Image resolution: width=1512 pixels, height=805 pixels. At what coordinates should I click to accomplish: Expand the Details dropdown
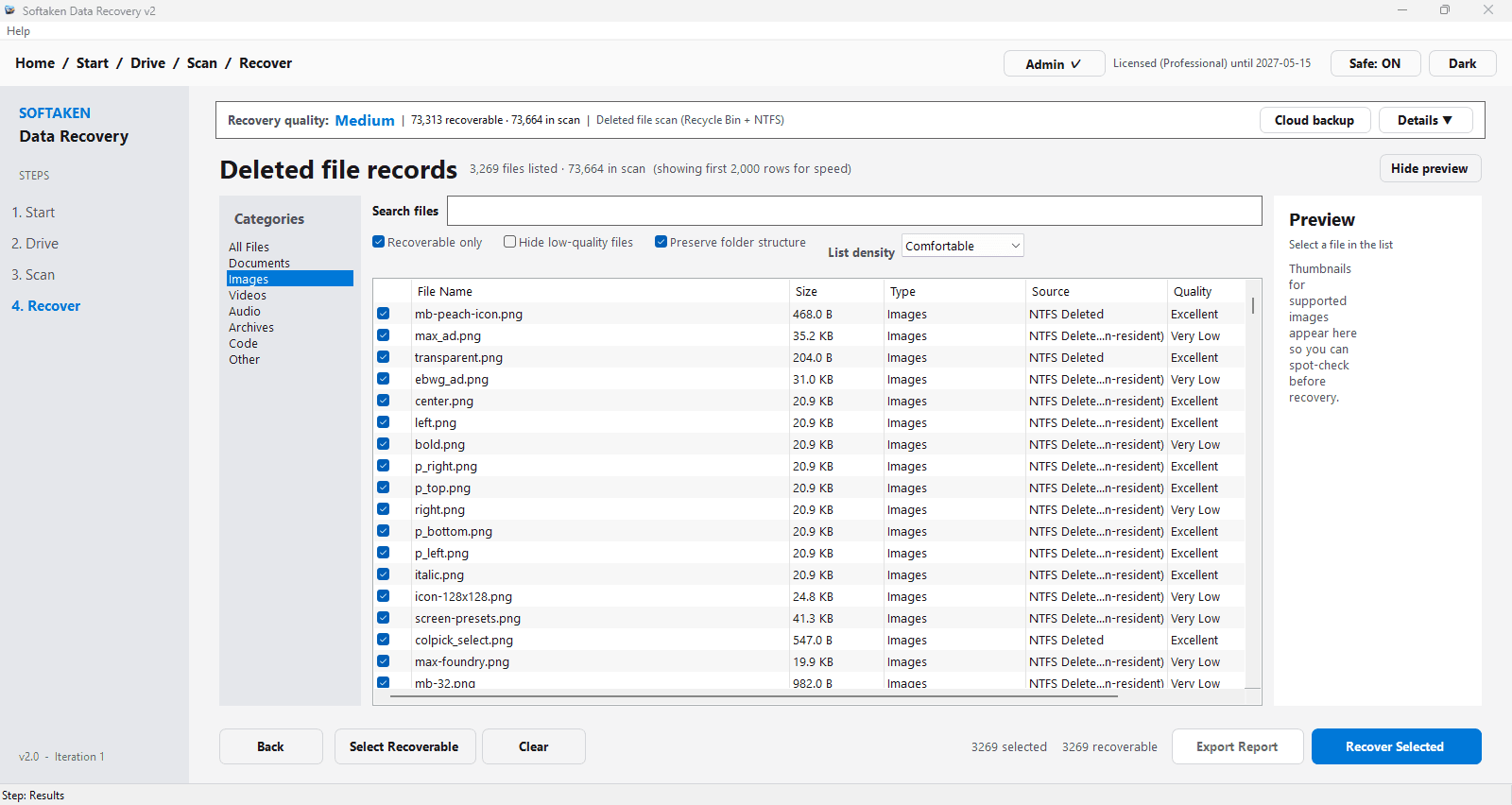[1425, 120]
